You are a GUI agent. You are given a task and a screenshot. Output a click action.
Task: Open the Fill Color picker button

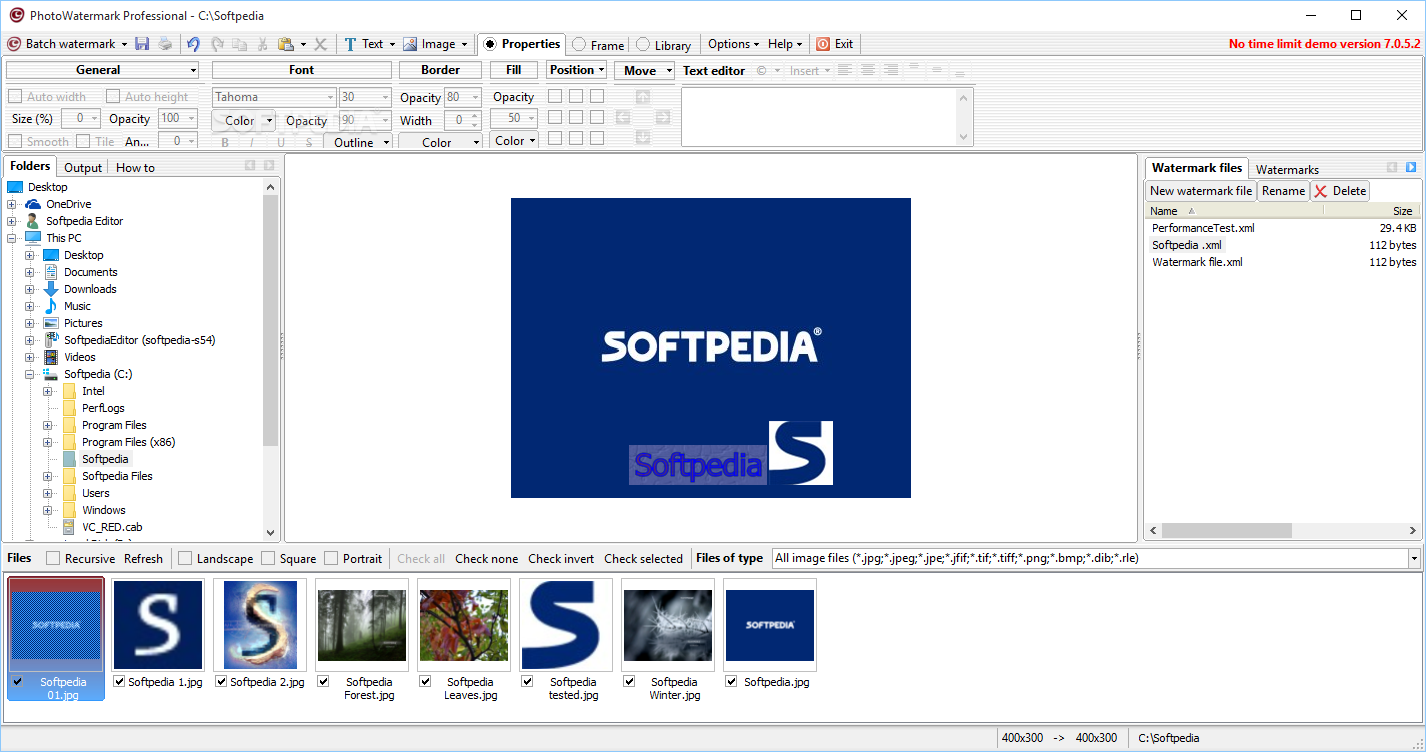coord(514,141)
